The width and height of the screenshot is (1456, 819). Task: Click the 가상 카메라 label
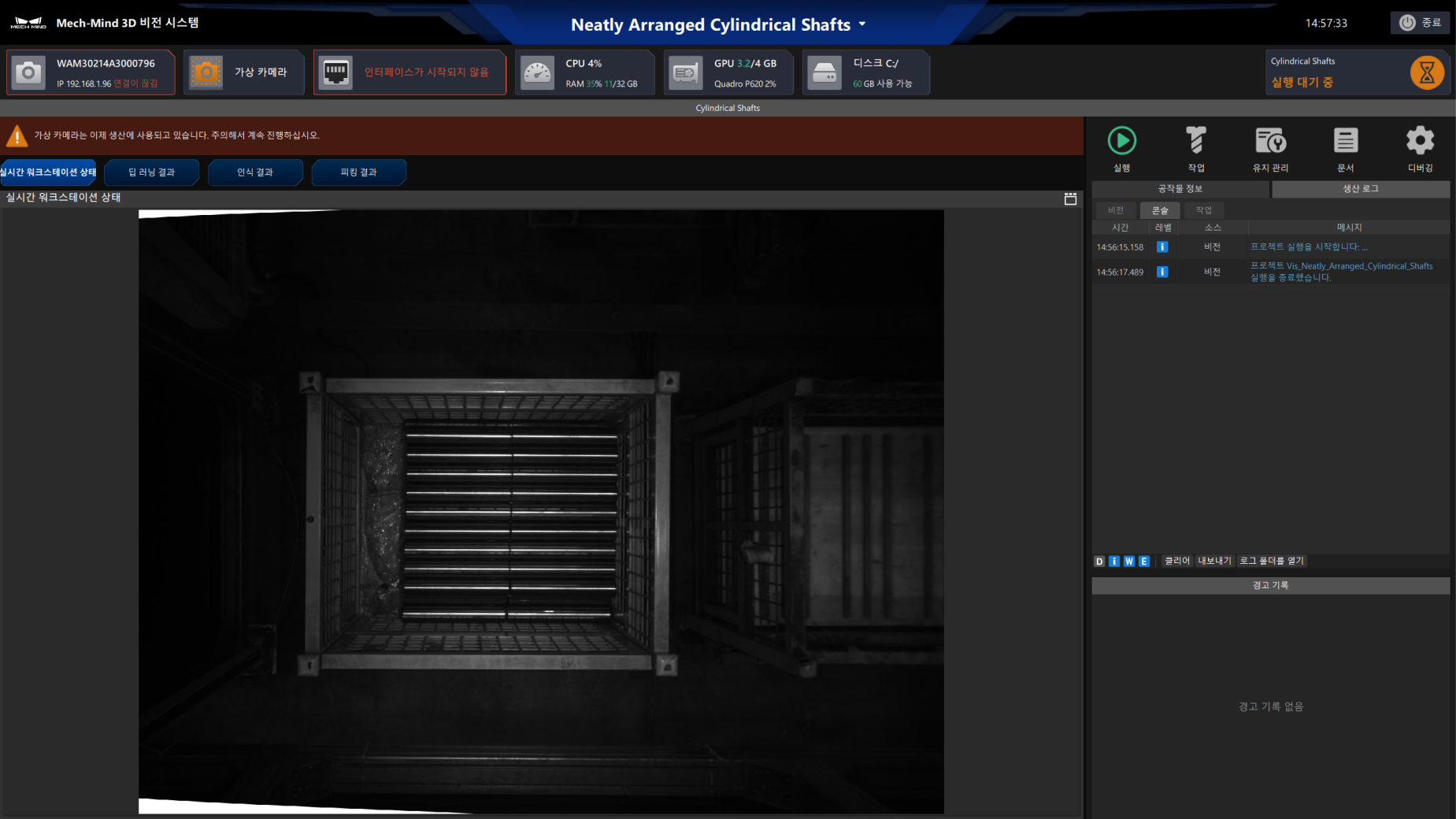coord(261,72)
